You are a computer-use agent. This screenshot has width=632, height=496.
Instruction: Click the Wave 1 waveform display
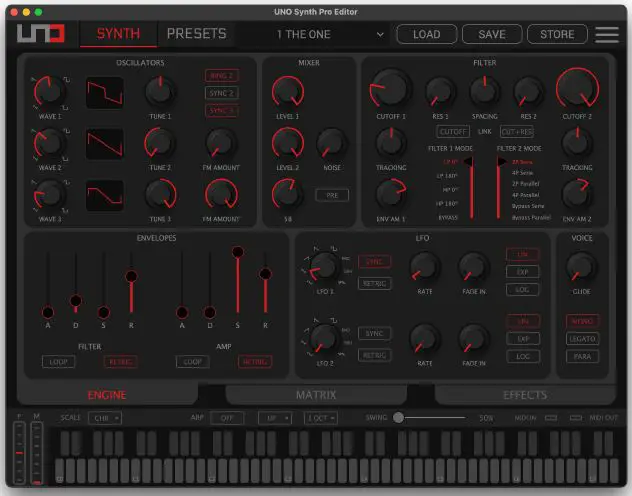pos(105,93)
